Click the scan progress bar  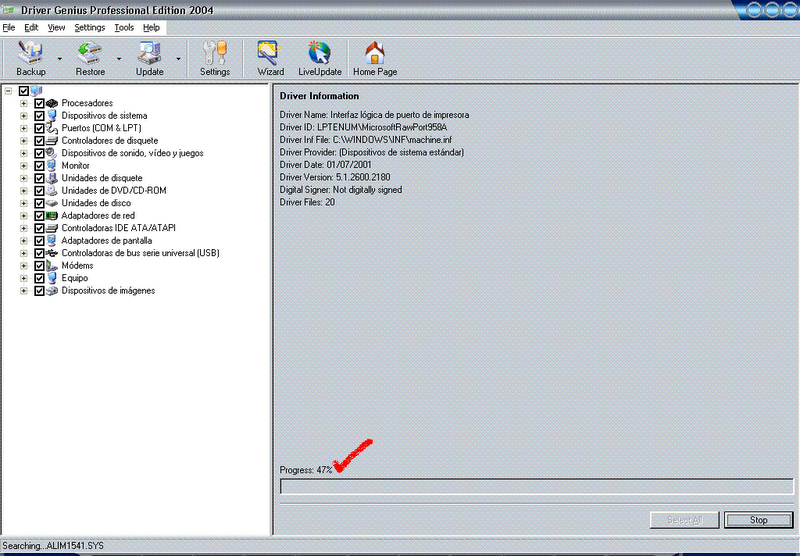click(x=537, y=486)
